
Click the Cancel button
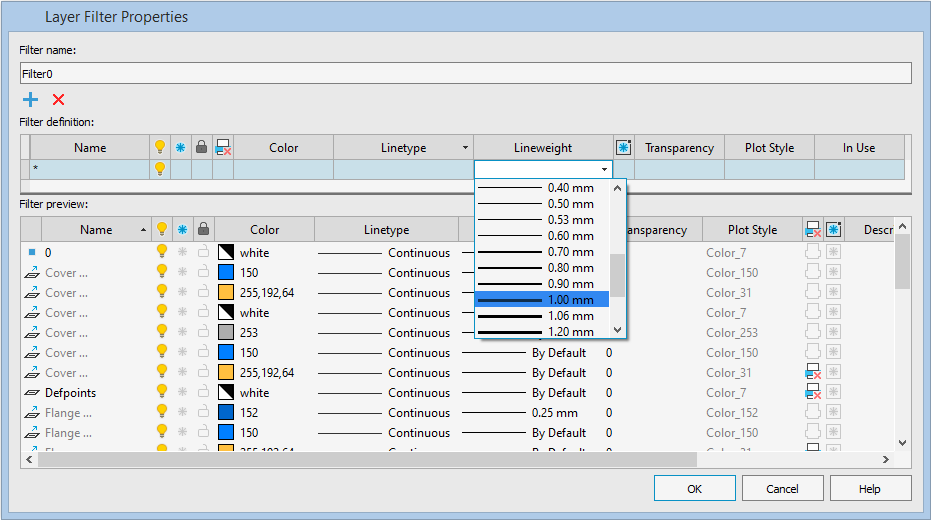point(782,488)
